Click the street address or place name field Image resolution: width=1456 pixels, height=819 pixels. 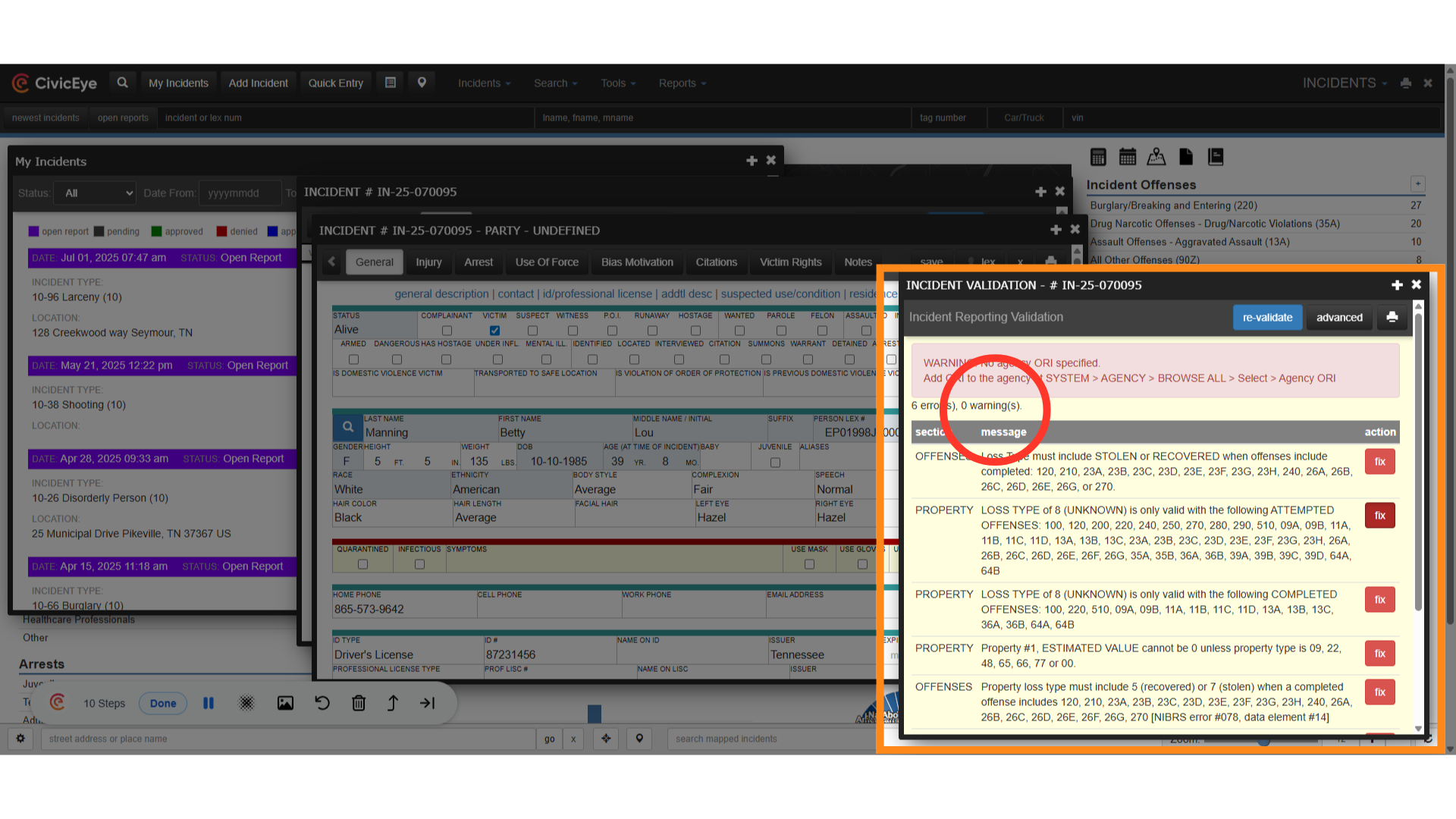tap(288, 739)
